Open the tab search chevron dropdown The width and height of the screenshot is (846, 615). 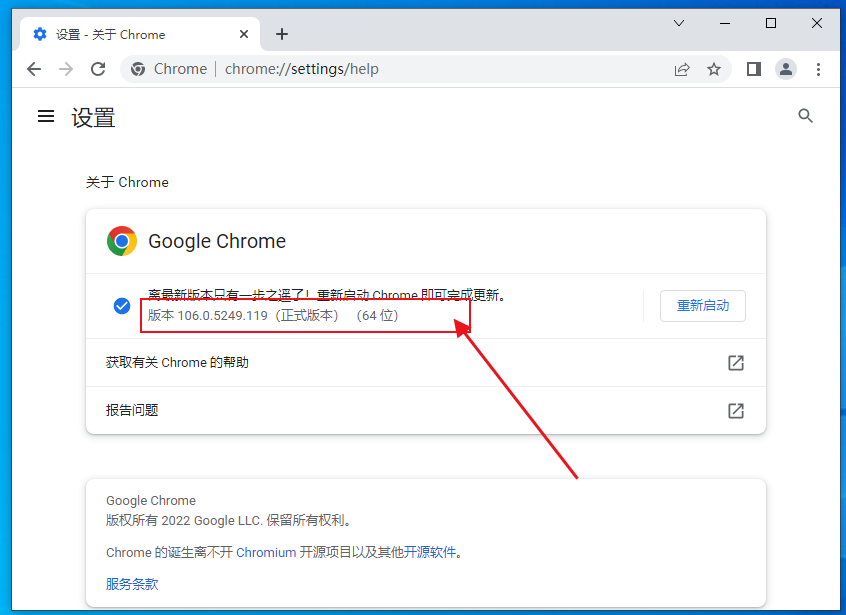(679, 23)
